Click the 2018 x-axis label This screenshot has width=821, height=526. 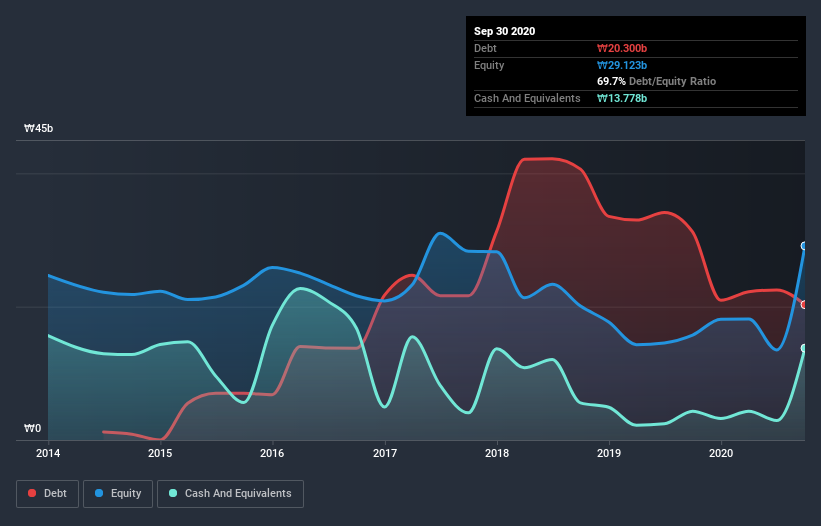point(497,453)
